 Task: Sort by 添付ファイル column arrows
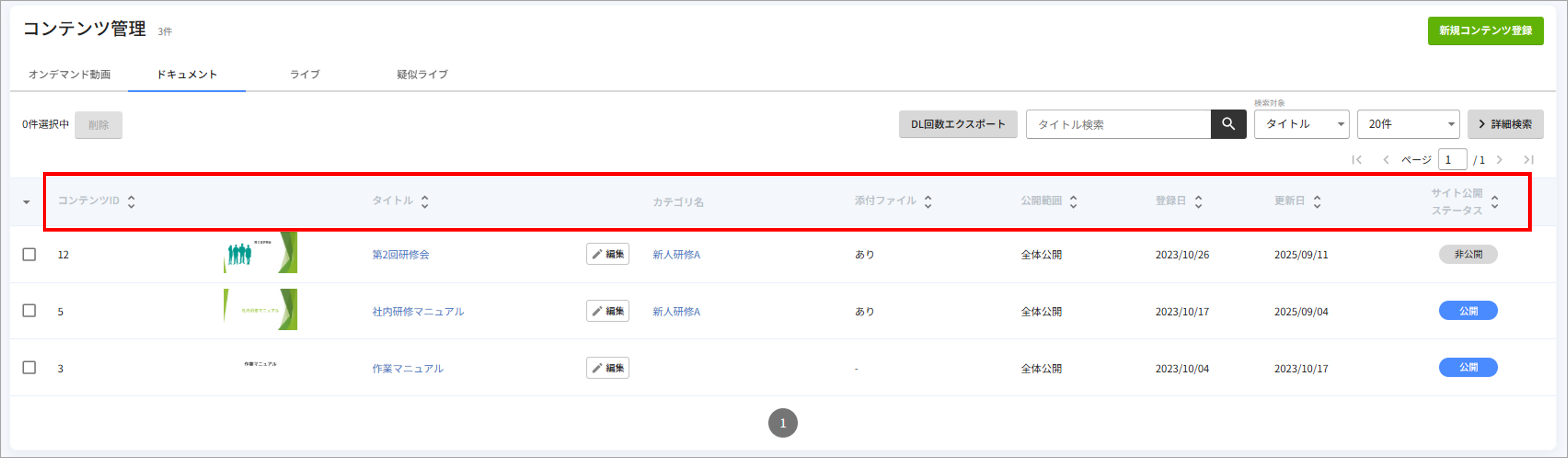click(928, 201)
